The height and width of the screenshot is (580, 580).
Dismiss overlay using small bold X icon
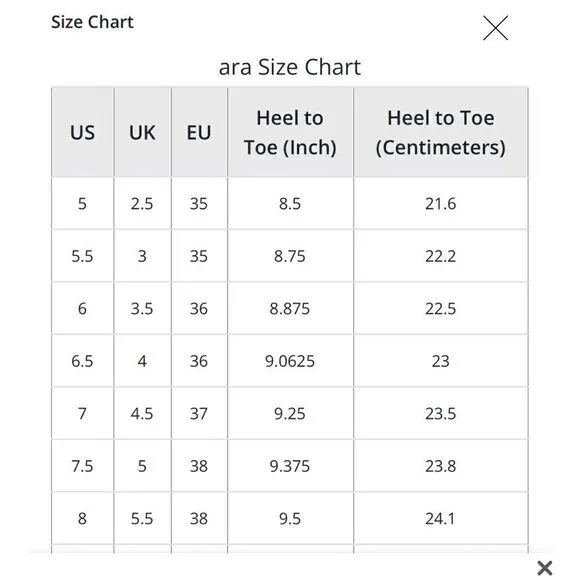click(544, 568)
